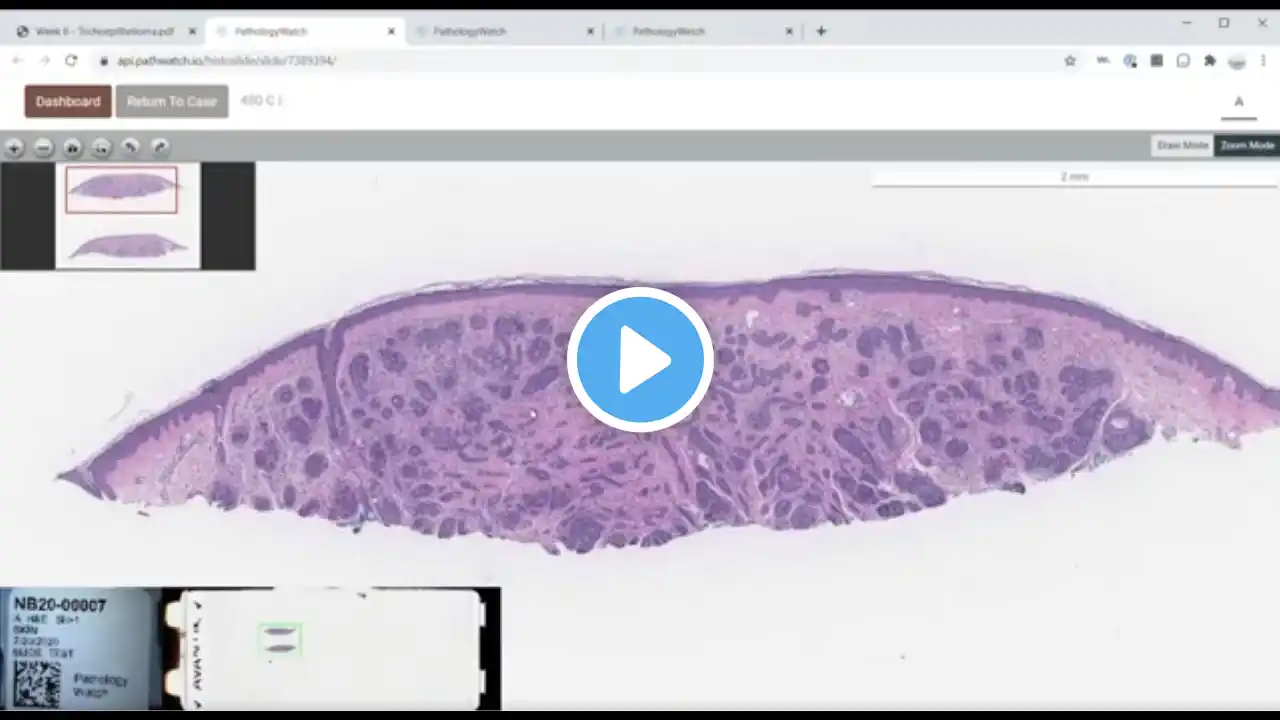Image resolution: width=1280 pixels, height=720 pixels.
Task: Click the Return To Case button
Action: point(172,101)
